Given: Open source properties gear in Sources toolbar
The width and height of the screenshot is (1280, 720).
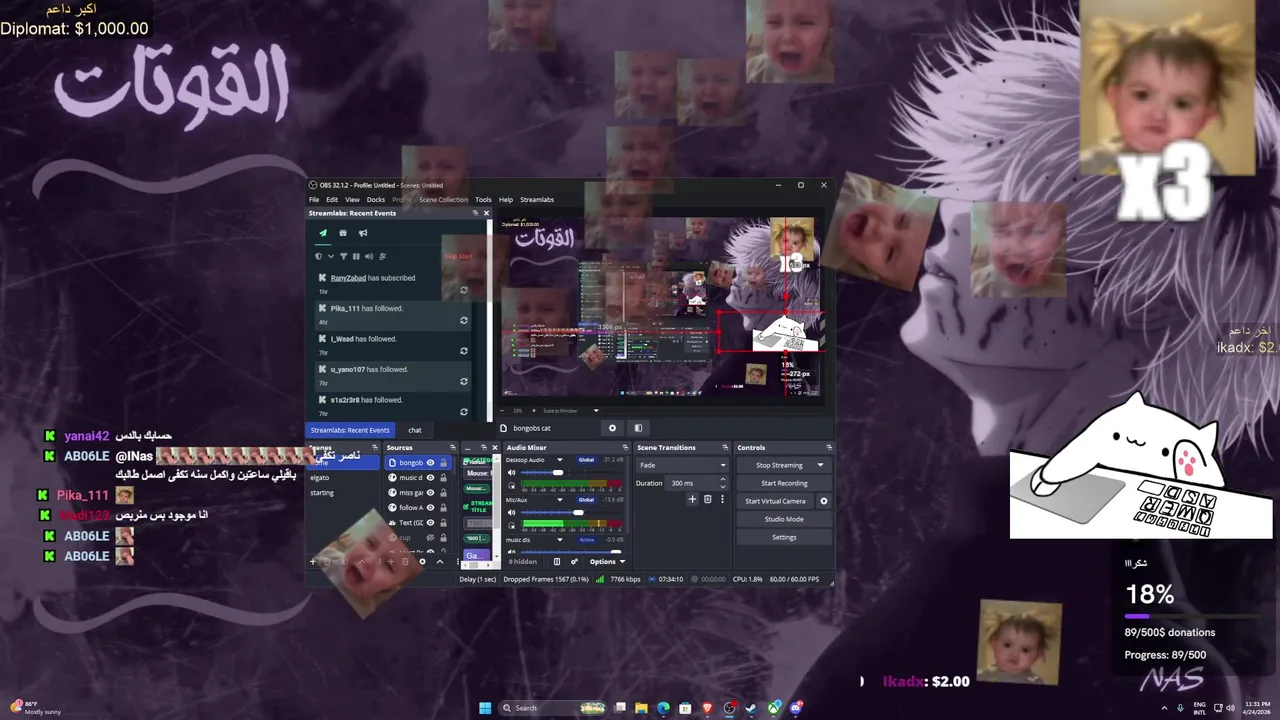Looking at the screenshot, I should tap(422, 562).
